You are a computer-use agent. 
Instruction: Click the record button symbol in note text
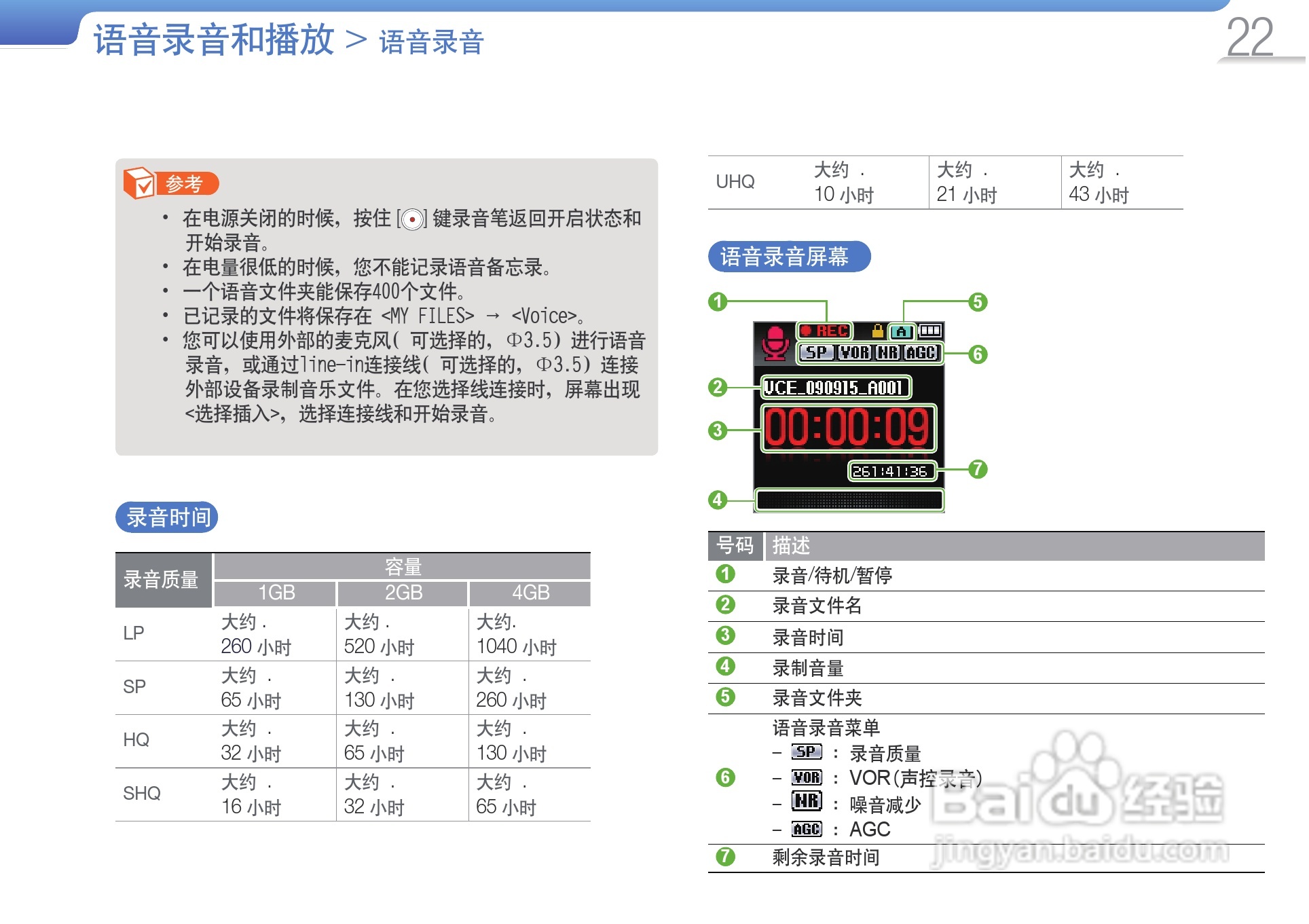click(x=411, y=220)
